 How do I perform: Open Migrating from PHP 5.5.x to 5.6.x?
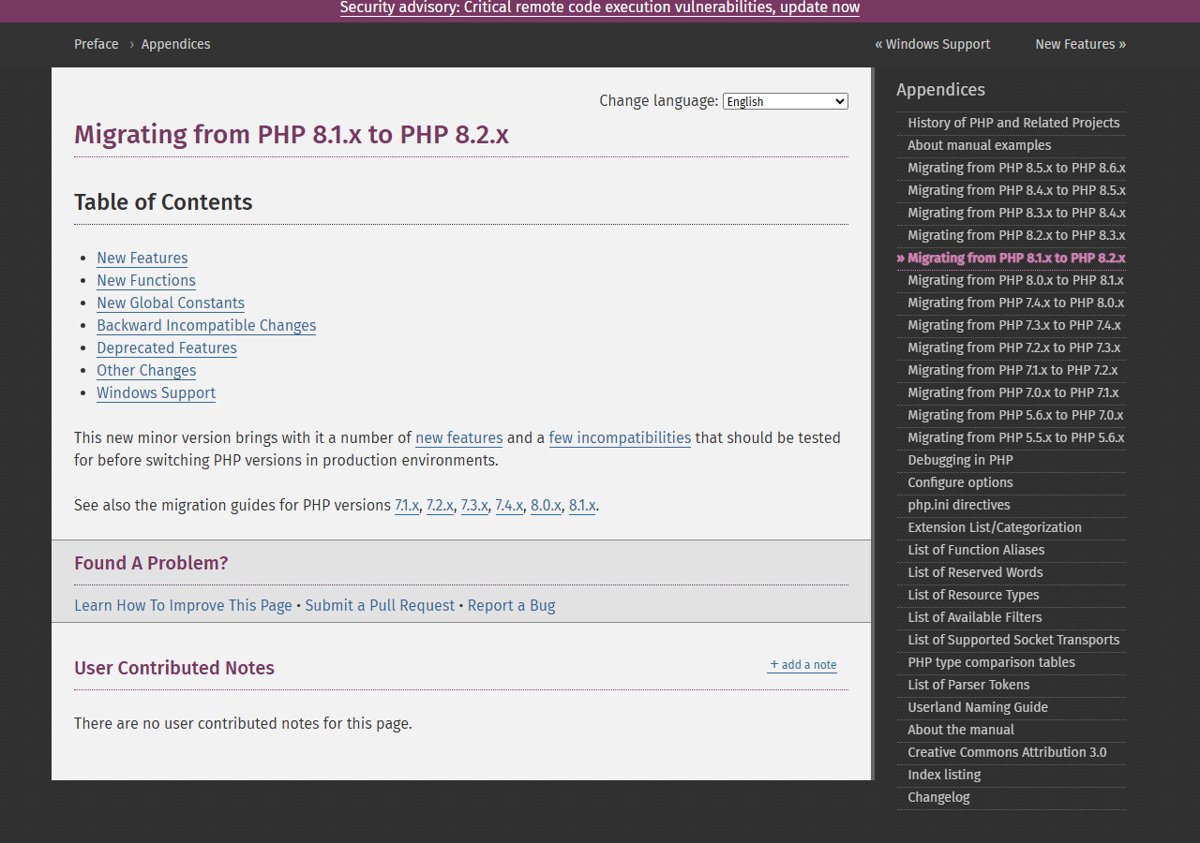coord(1015,438)
